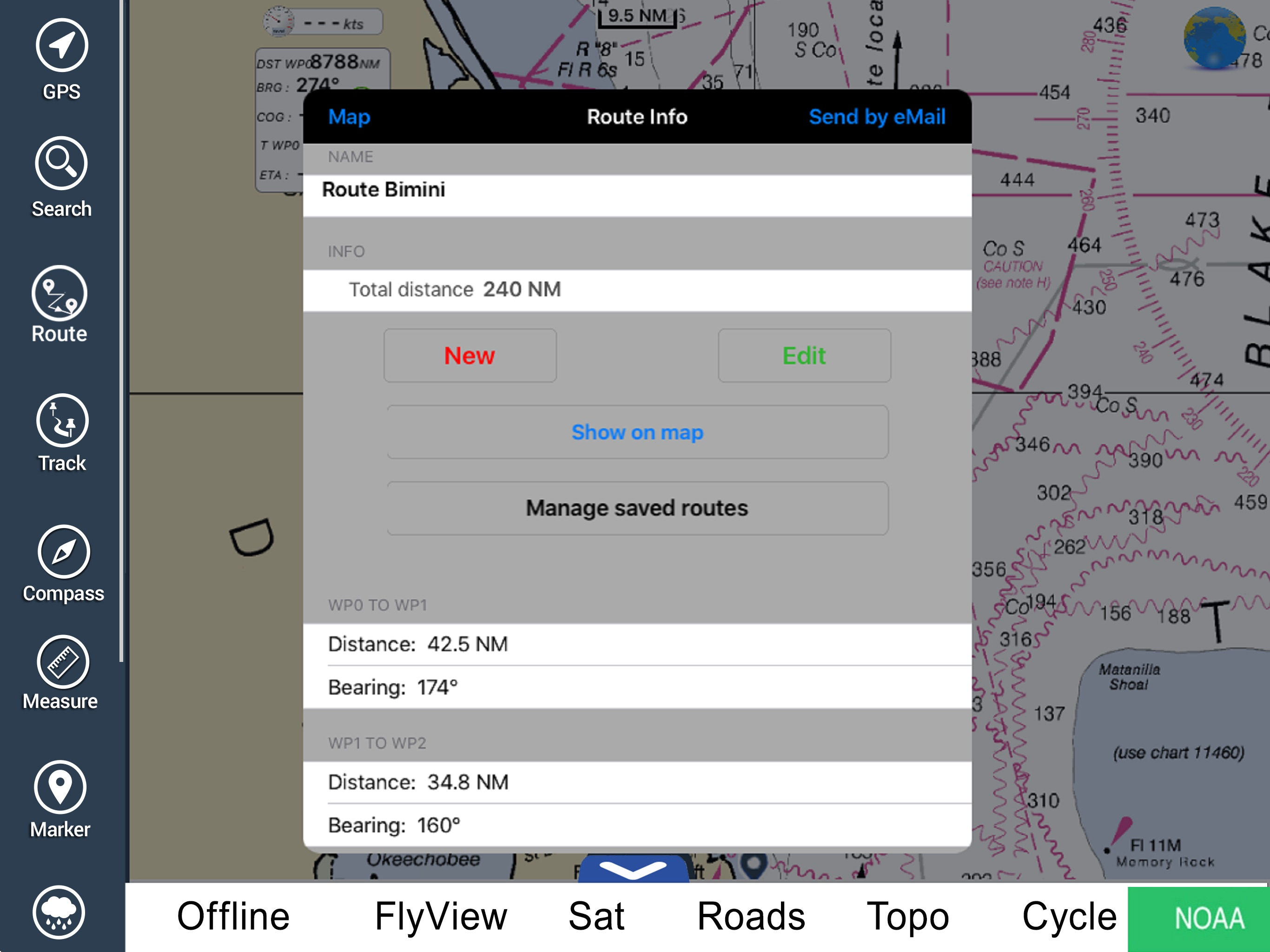Tap Send by eMail link
The width and height of the screenshot is (1270, 952).
pyautogui.click(x=876, y=117)
